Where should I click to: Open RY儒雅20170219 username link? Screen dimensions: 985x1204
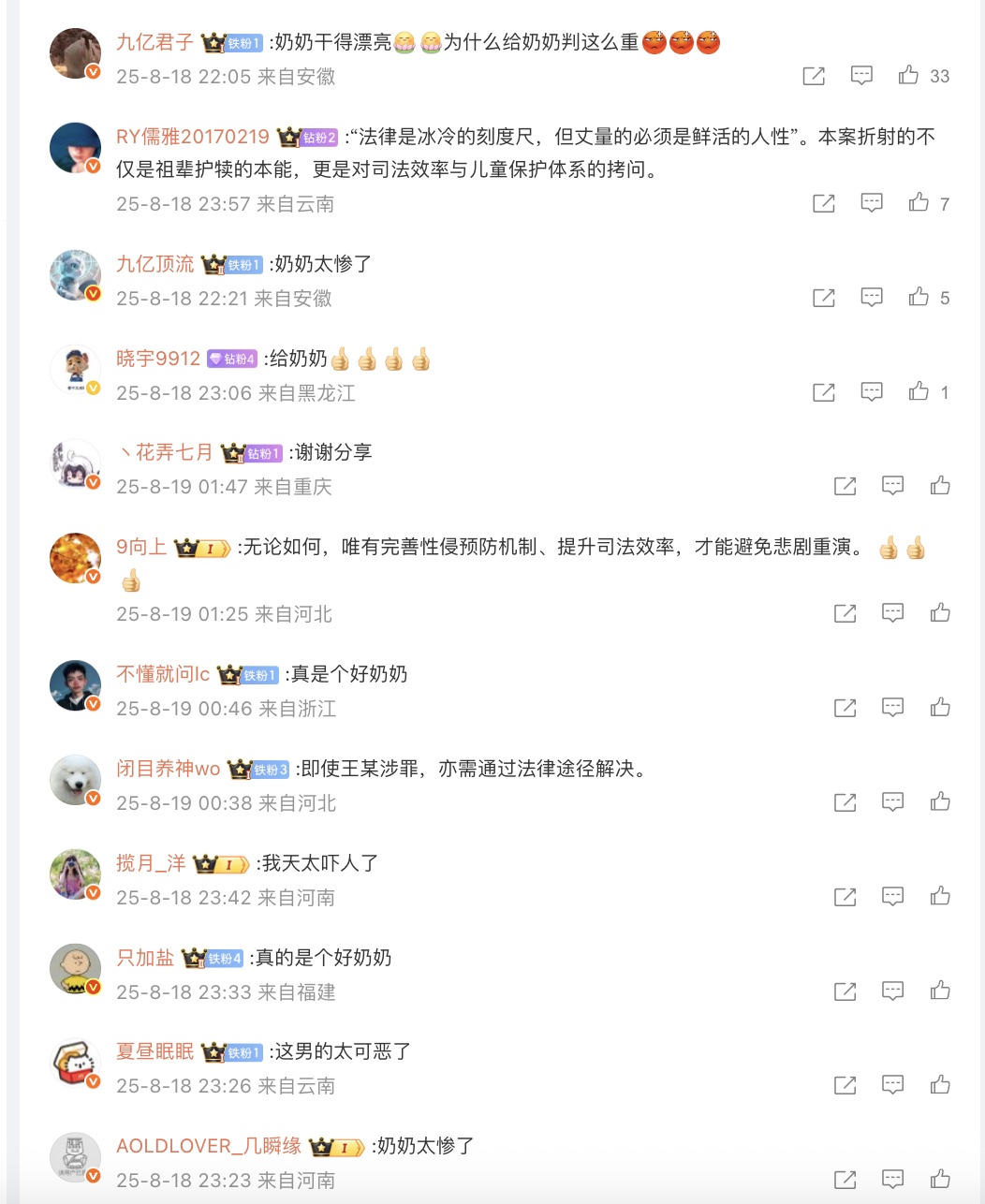coord(193,137)
